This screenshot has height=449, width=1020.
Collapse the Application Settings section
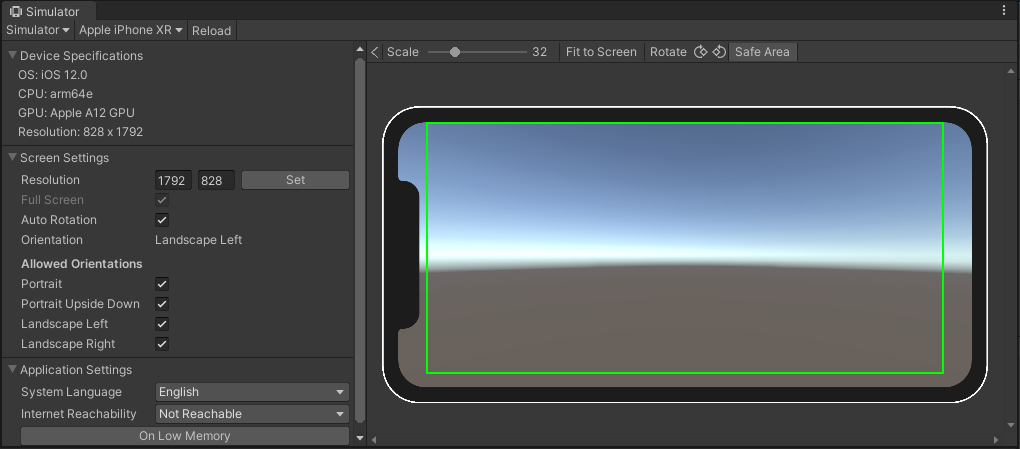click(x=12, y=370)
